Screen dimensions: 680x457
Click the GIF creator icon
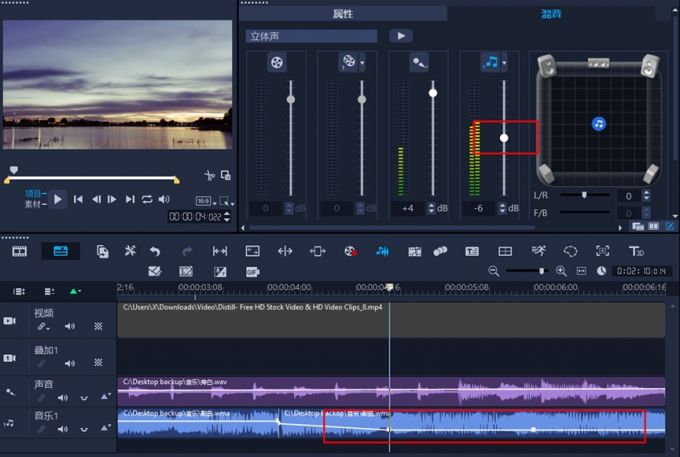(252, 272)
